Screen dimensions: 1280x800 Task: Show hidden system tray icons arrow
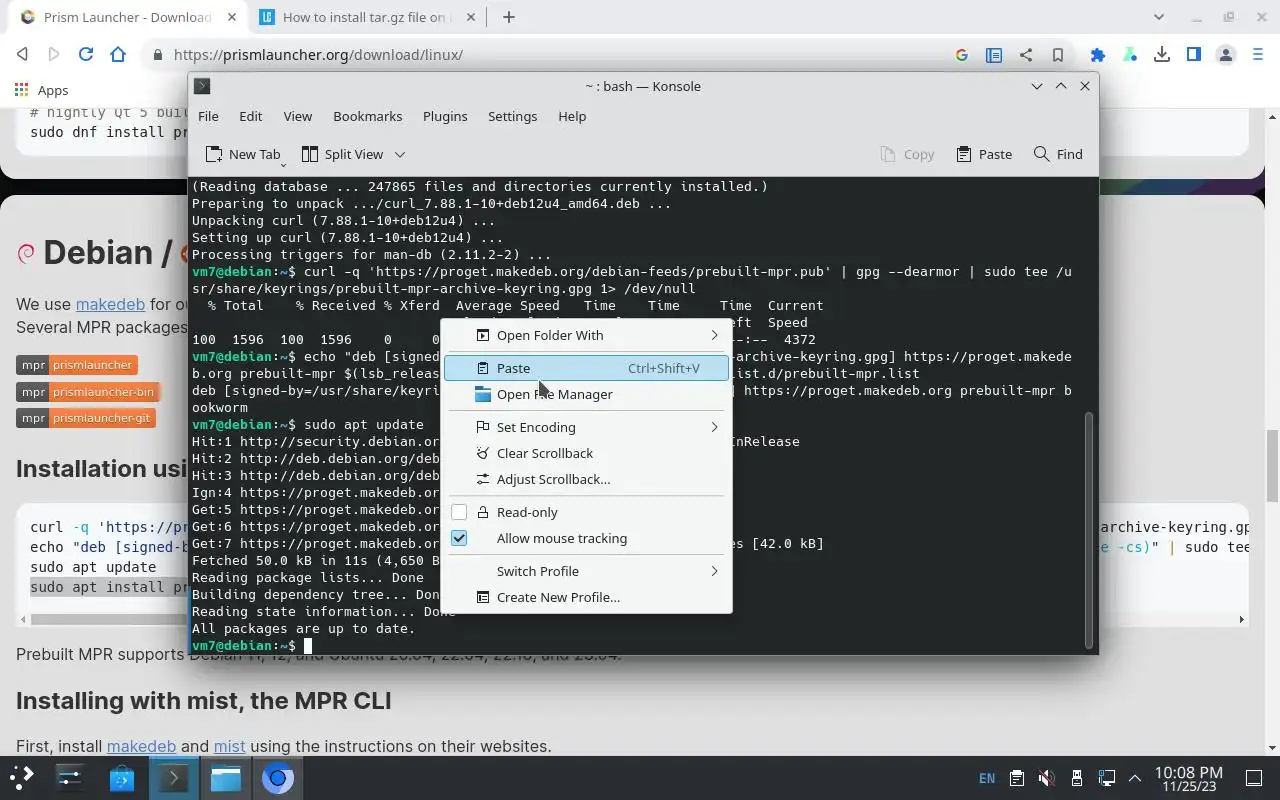click(1135, 778)
